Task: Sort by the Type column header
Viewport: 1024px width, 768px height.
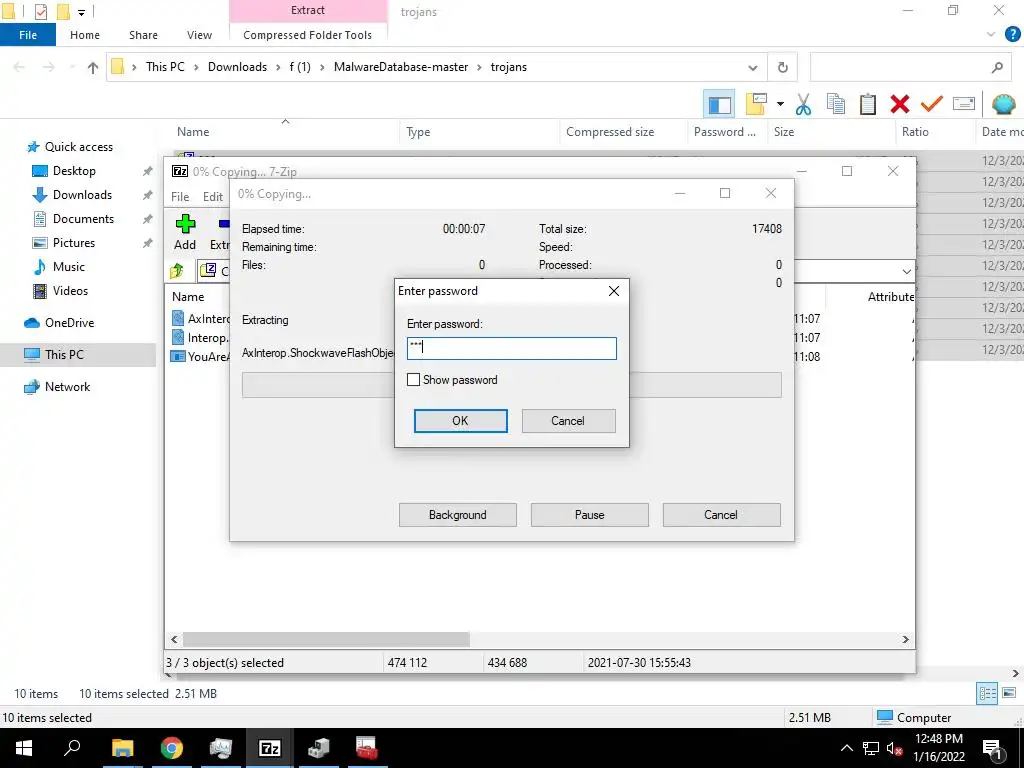Action: tap(418, 132)
